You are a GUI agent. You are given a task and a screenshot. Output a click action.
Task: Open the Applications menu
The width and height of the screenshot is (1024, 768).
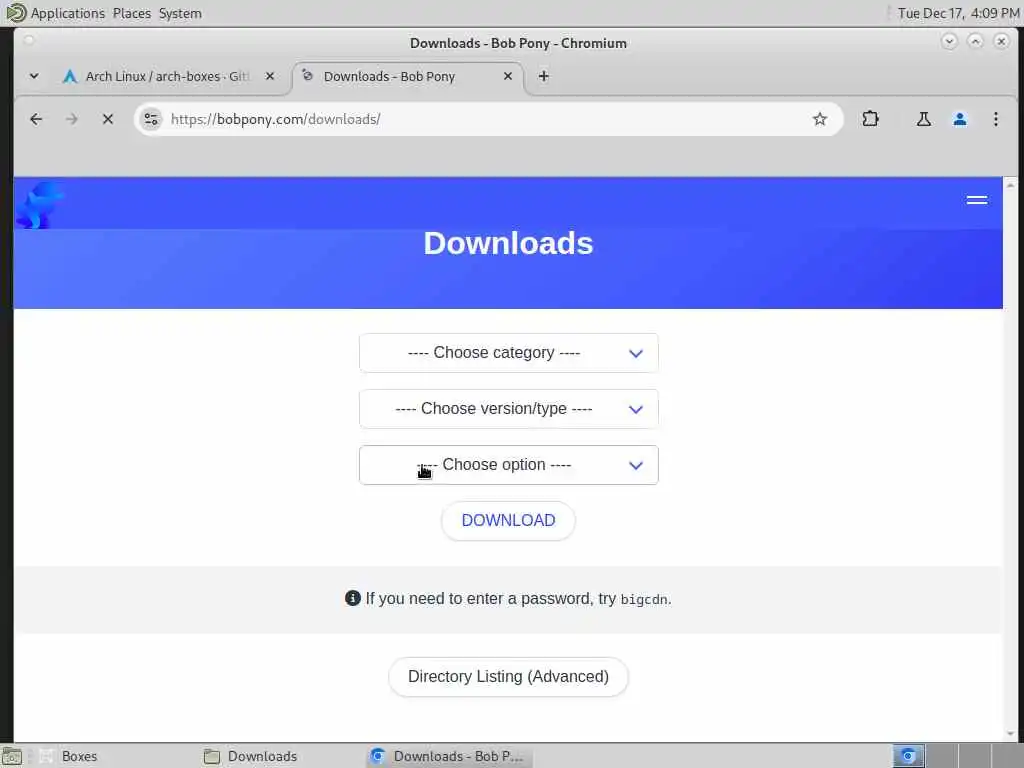(x=67, y=13)
